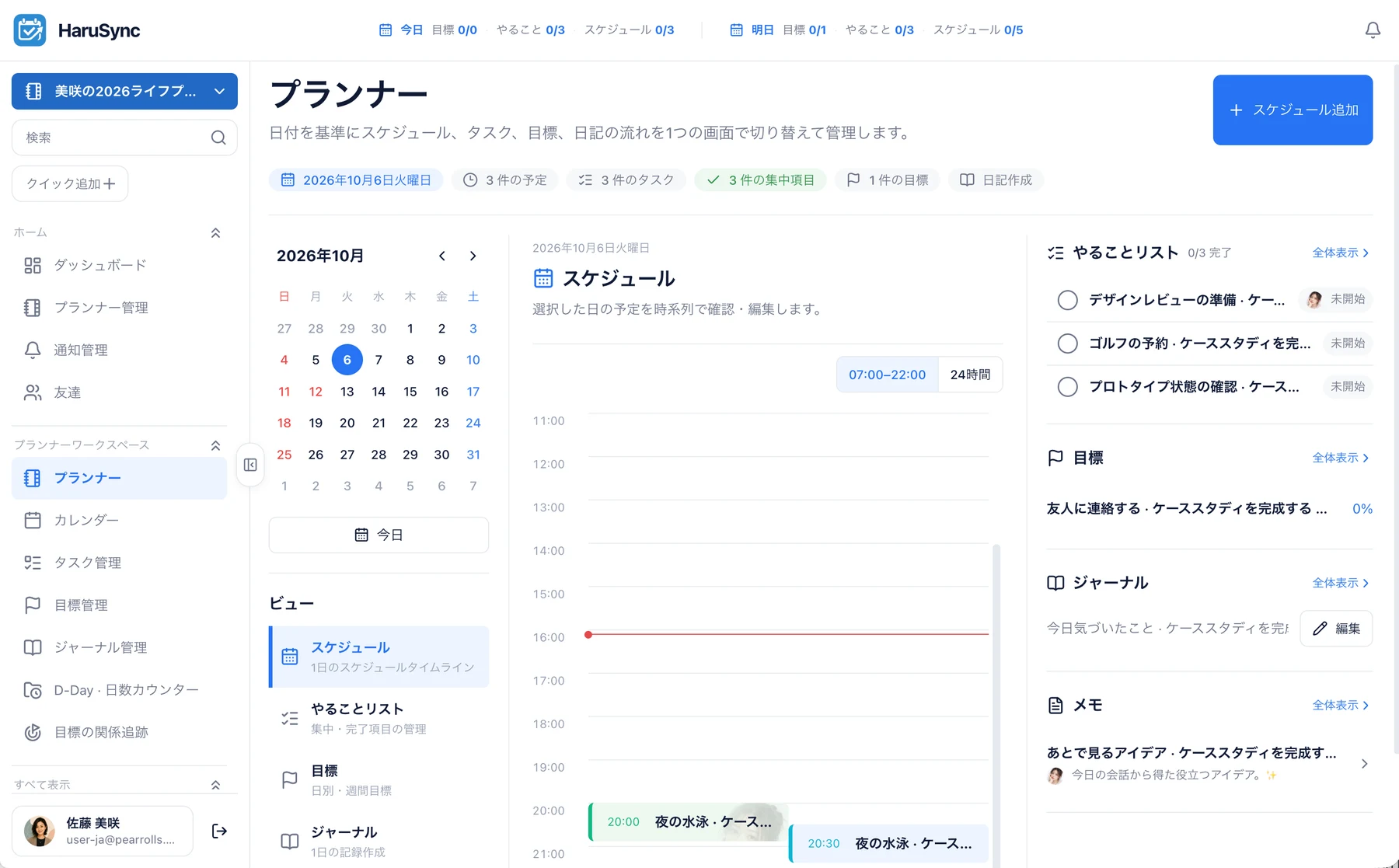
Task: Check off ゴルフの予約 task
Action: pos(1068,343)
